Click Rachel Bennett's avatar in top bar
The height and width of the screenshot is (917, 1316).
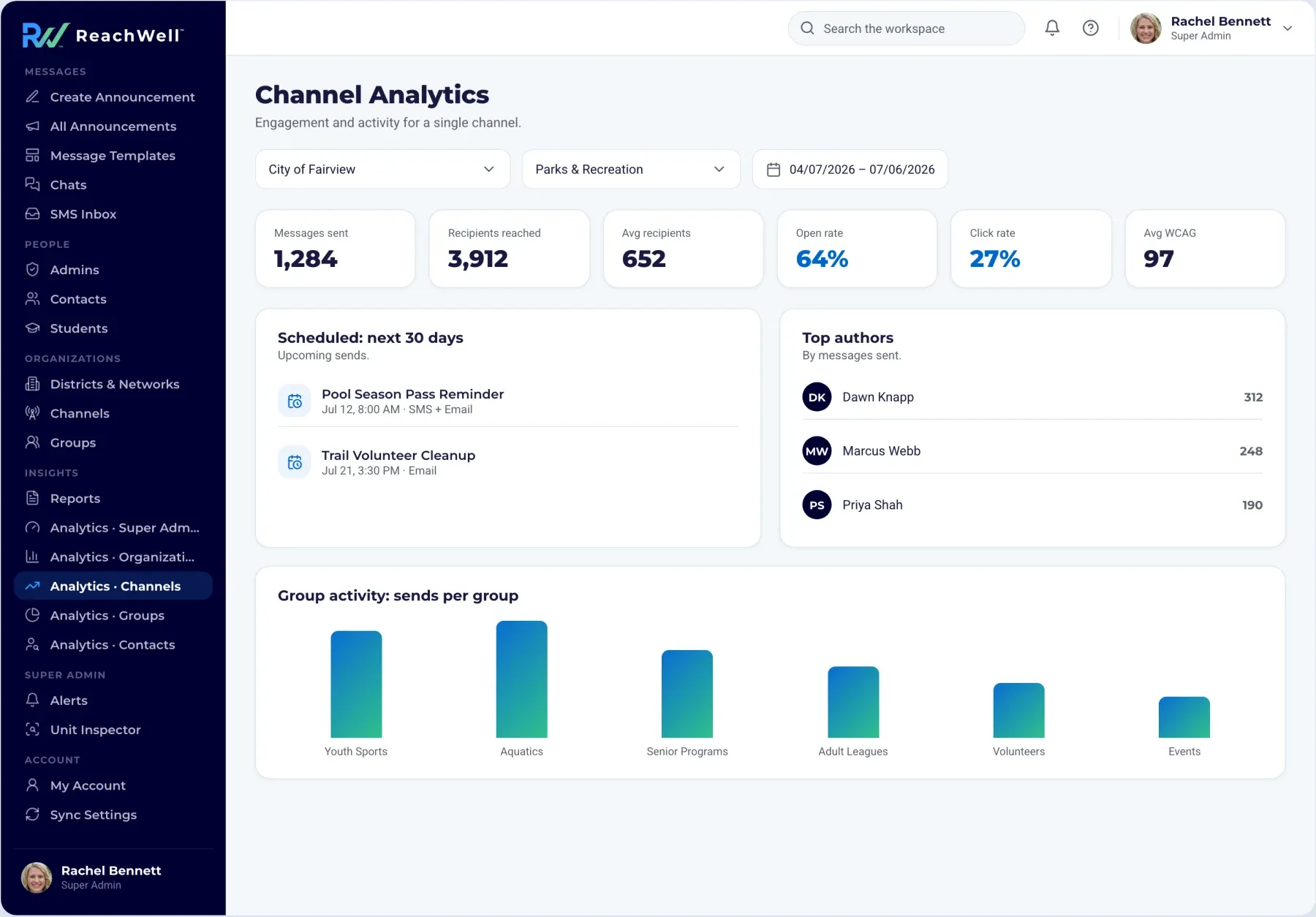[x=1146, y=29]
